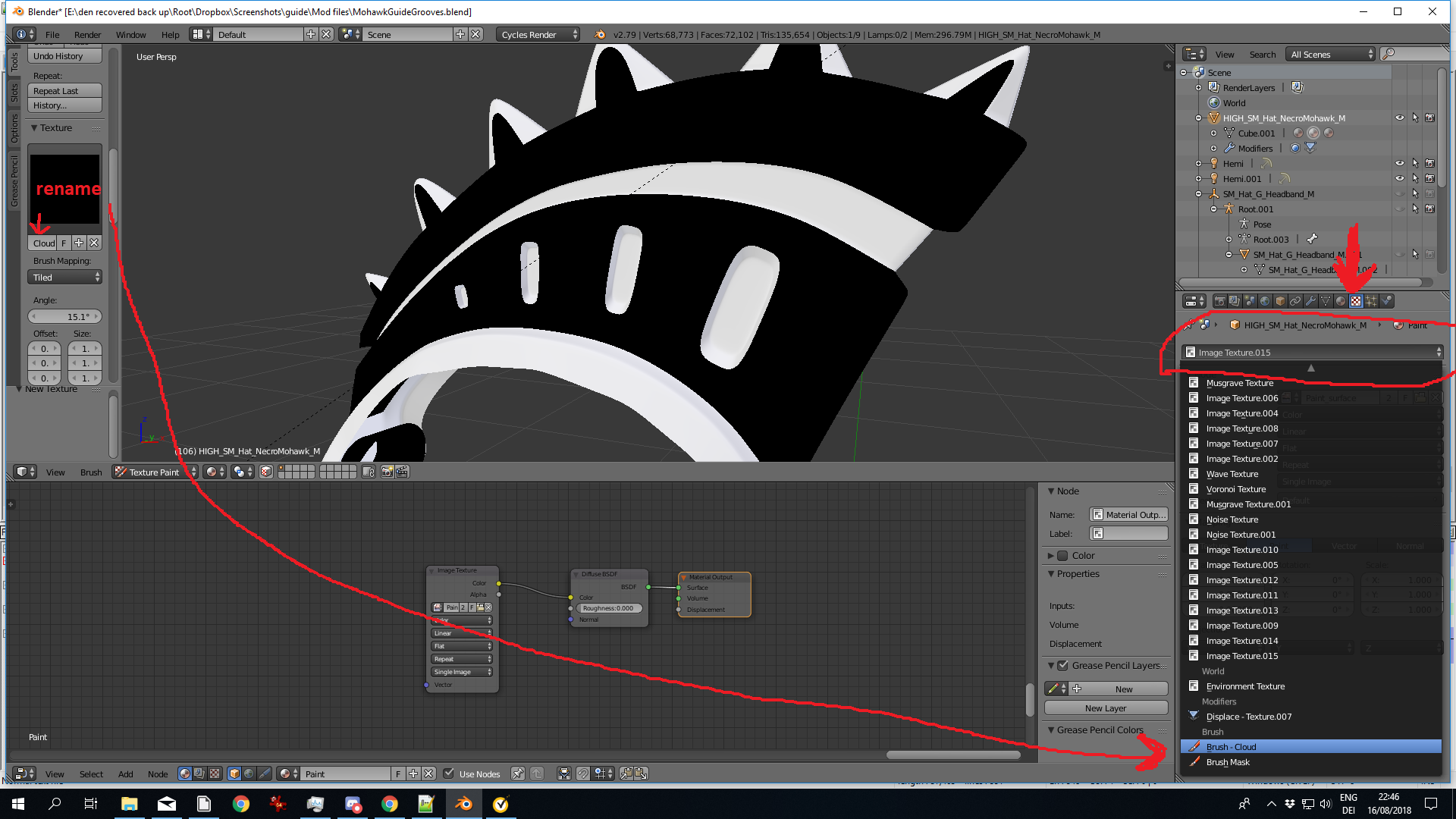The width and height of the screenshot is (1456, 819).
Task: Hide the Hemi lamp via eye icon
Action: [x=1399, y=163]
